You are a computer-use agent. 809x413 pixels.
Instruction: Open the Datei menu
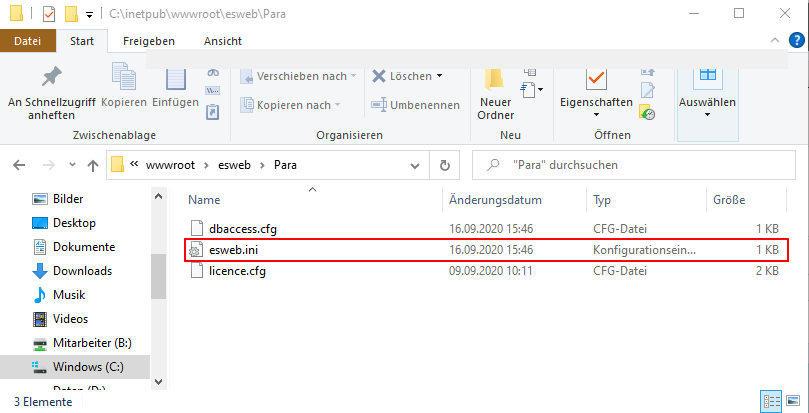point(27,41)
